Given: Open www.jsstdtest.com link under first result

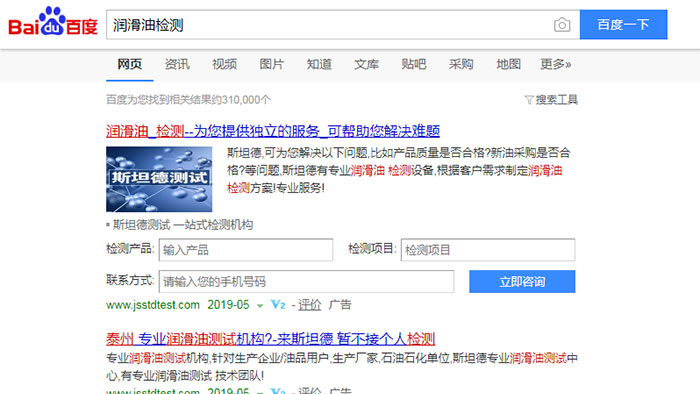Looking at the screenshot, I should (x=153, y=305).
